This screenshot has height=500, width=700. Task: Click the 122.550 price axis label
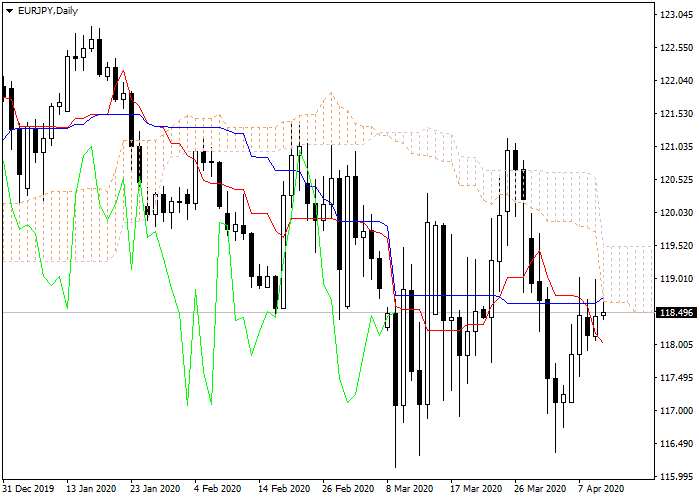(677, 48)
